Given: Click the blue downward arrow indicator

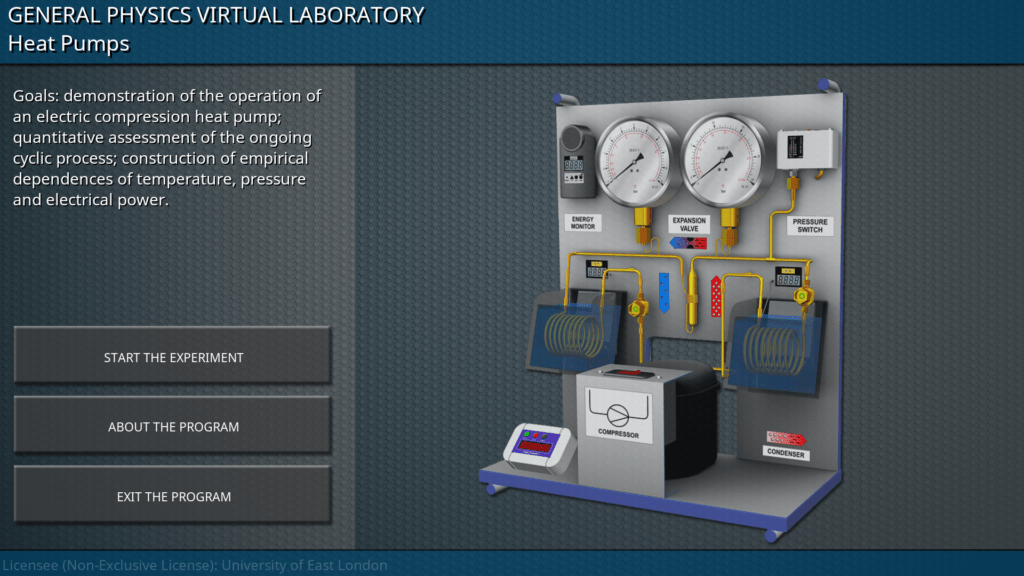Looking at the screenshot, I should point(664,292).
